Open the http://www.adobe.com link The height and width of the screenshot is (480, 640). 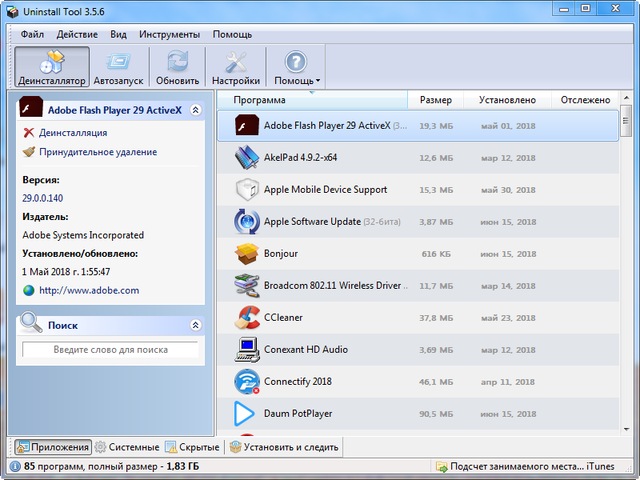(89, 290)
